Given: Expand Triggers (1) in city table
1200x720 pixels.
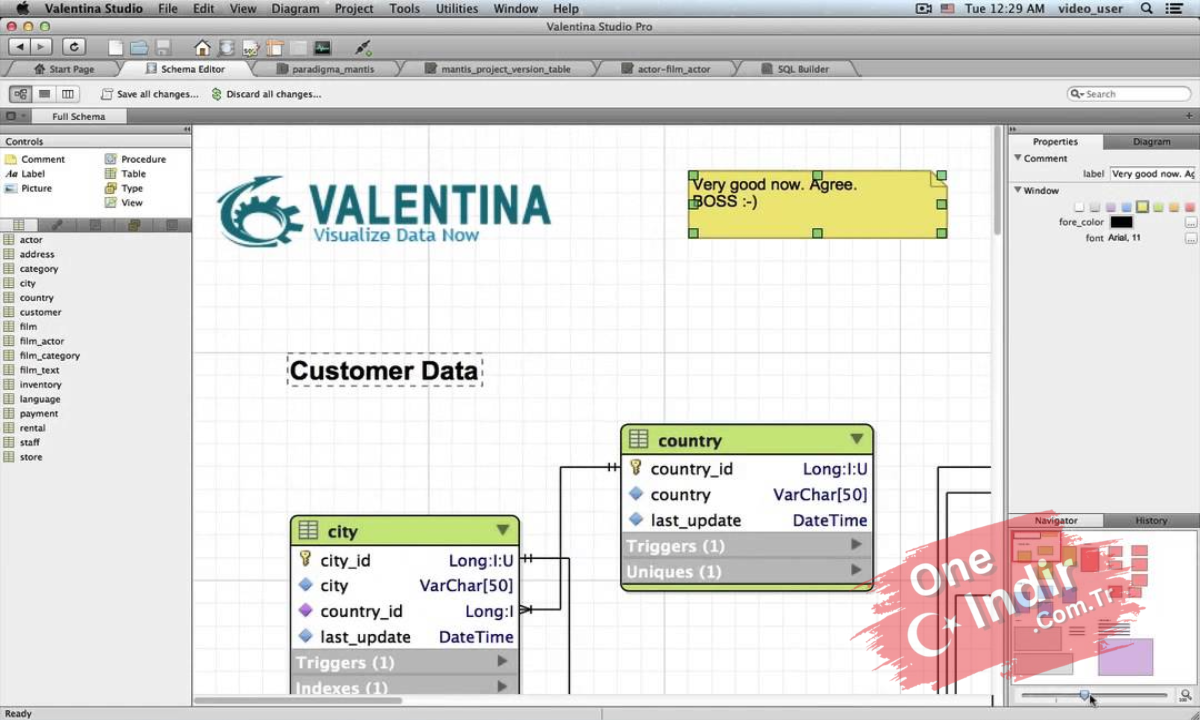Looking at the screenshot, I should (x=503, y=662).
